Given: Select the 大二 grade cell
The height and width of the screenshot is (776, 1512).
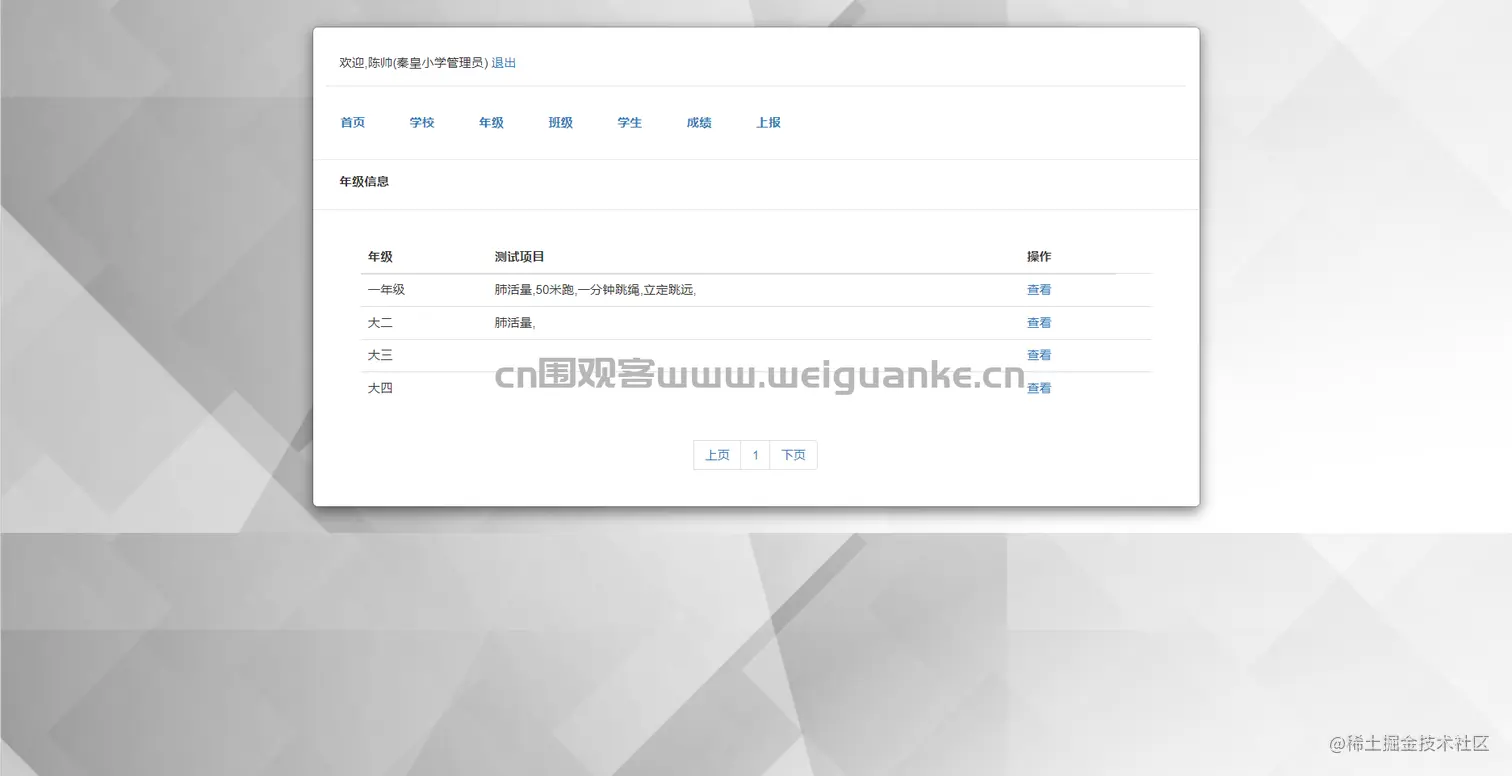Looking at the screenshot, I should (x=380, y=323).
